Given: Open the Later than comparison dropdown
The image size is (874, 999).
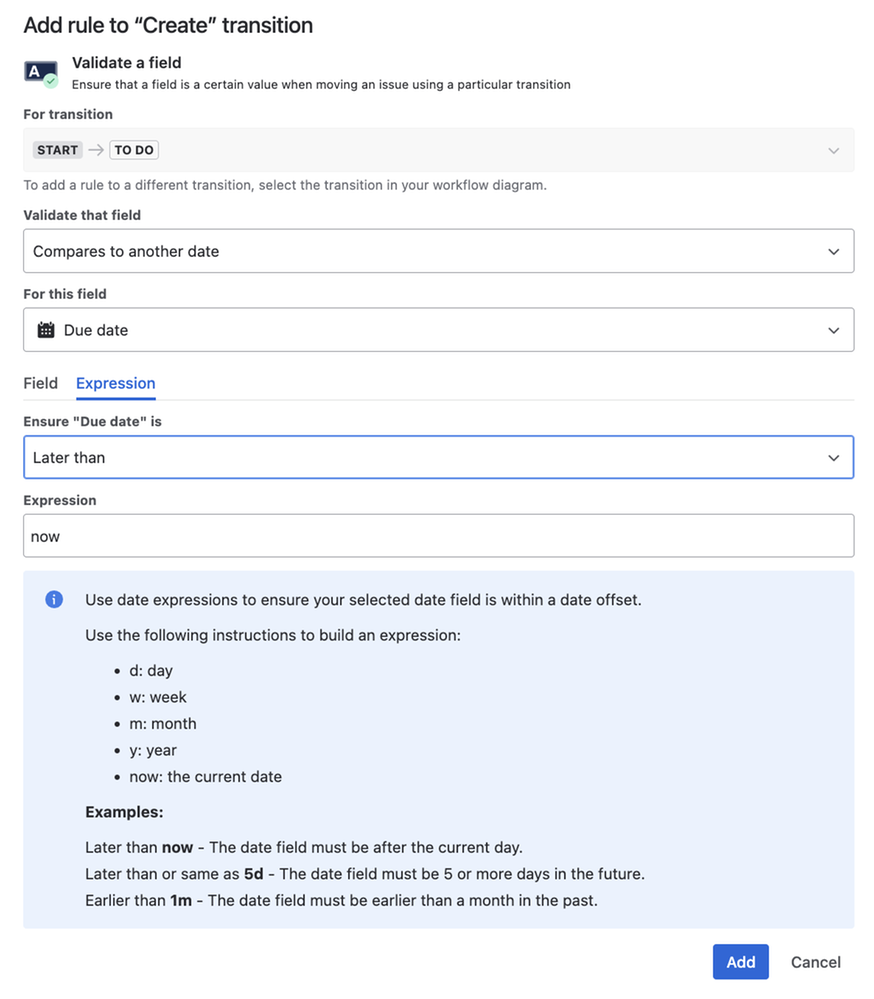Looking at the screenshot, I should (439, 457).
